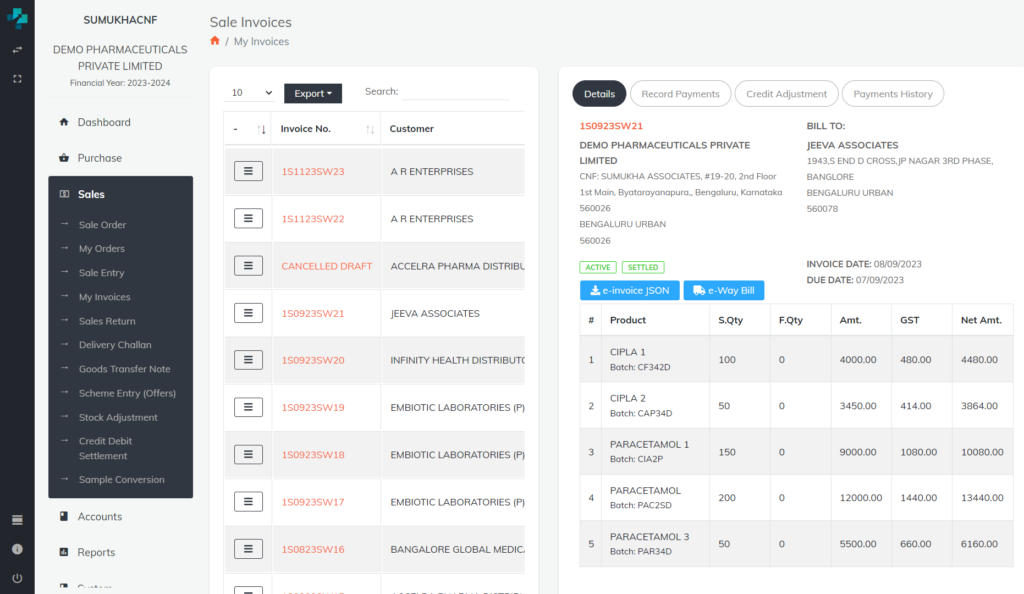Image resolution: width=1024 pixels, height=594 pixels.
Task: Open invoice link 1S0923SW20
Action: point(312,360)
